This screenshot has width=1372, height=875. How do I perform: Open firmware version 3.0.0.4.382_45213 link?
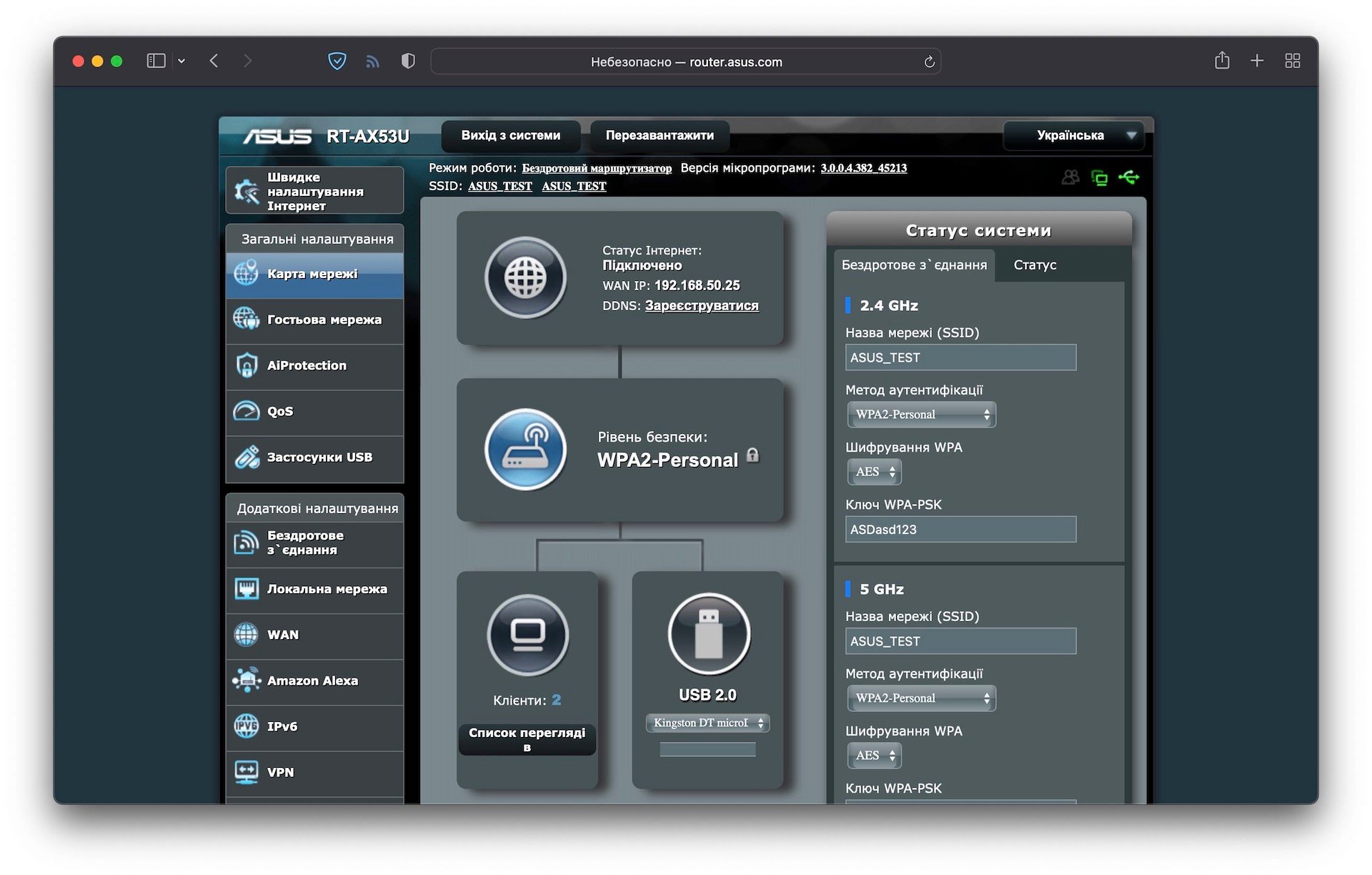point(863,168)
